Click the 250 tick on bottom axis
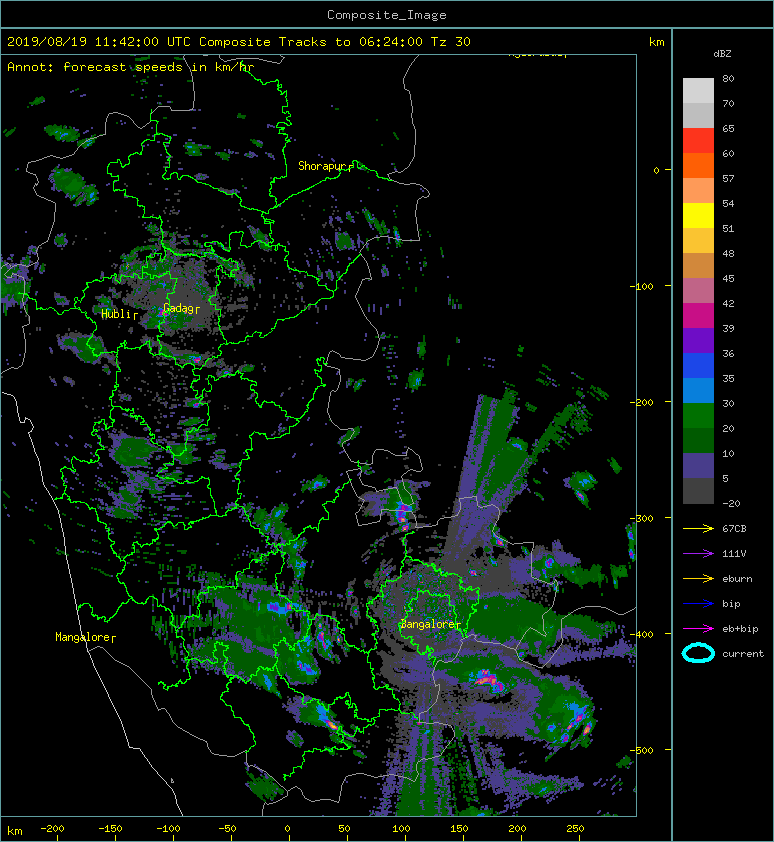Screen dimensions: 774x842 click(575, 829)
